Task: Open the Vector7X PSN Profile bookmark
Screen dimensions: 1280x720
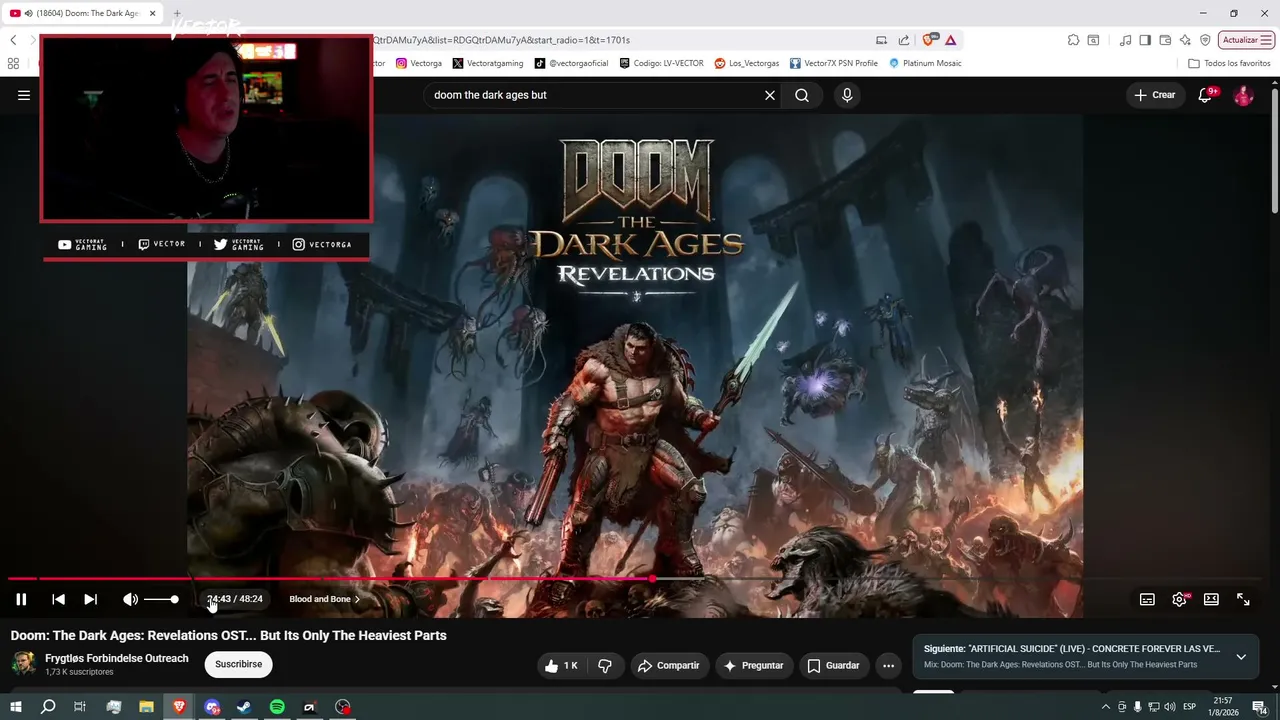Action: coord(834,63)
